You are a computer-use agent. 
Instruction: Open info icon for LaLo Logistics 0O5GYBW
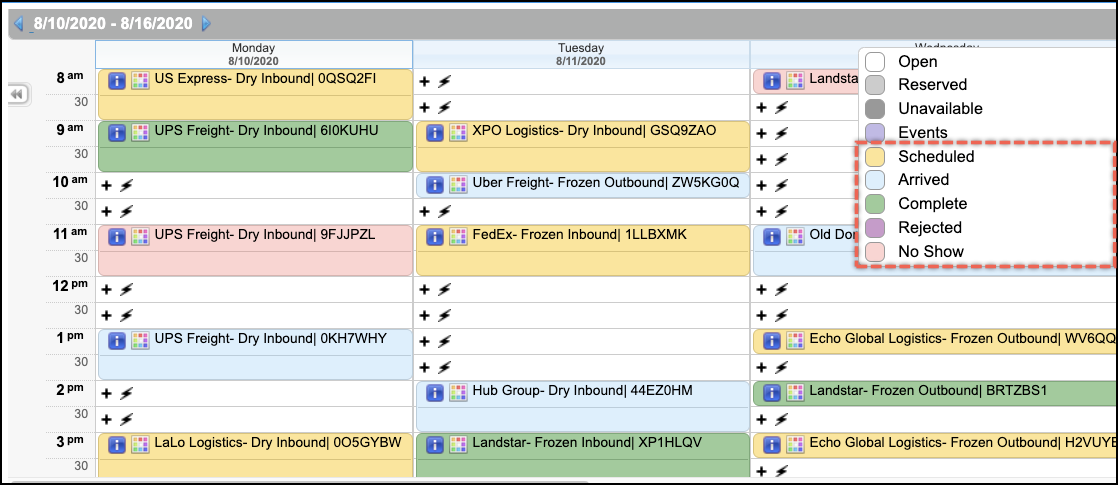118,444
